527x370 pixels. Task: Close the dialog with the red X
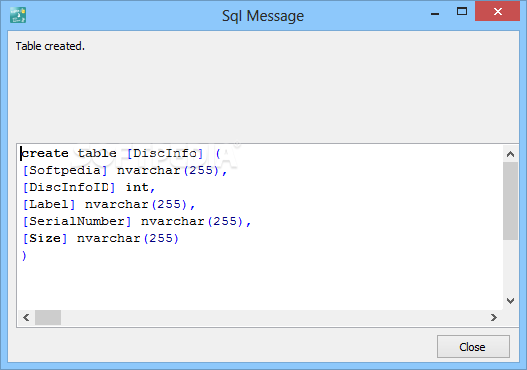point(497,11)
